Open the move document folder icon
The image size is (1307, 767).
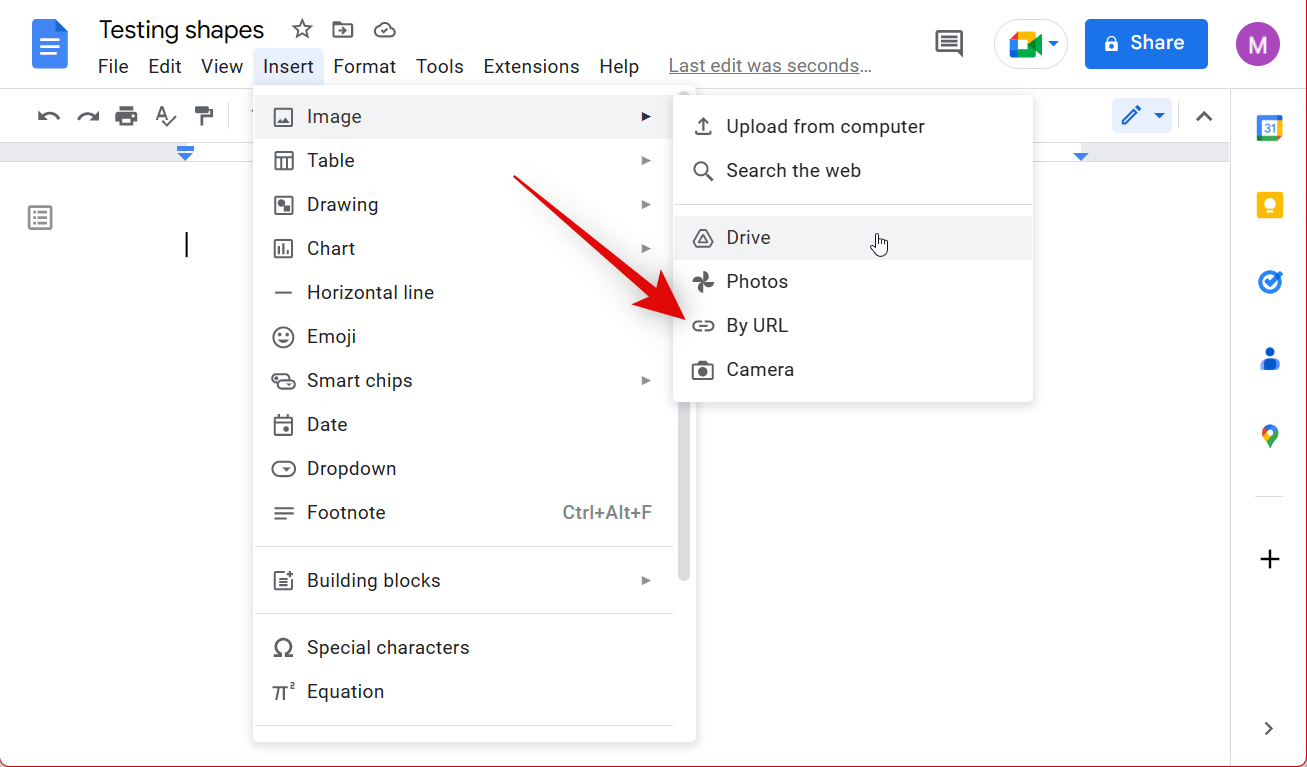(x=343, y=29)
